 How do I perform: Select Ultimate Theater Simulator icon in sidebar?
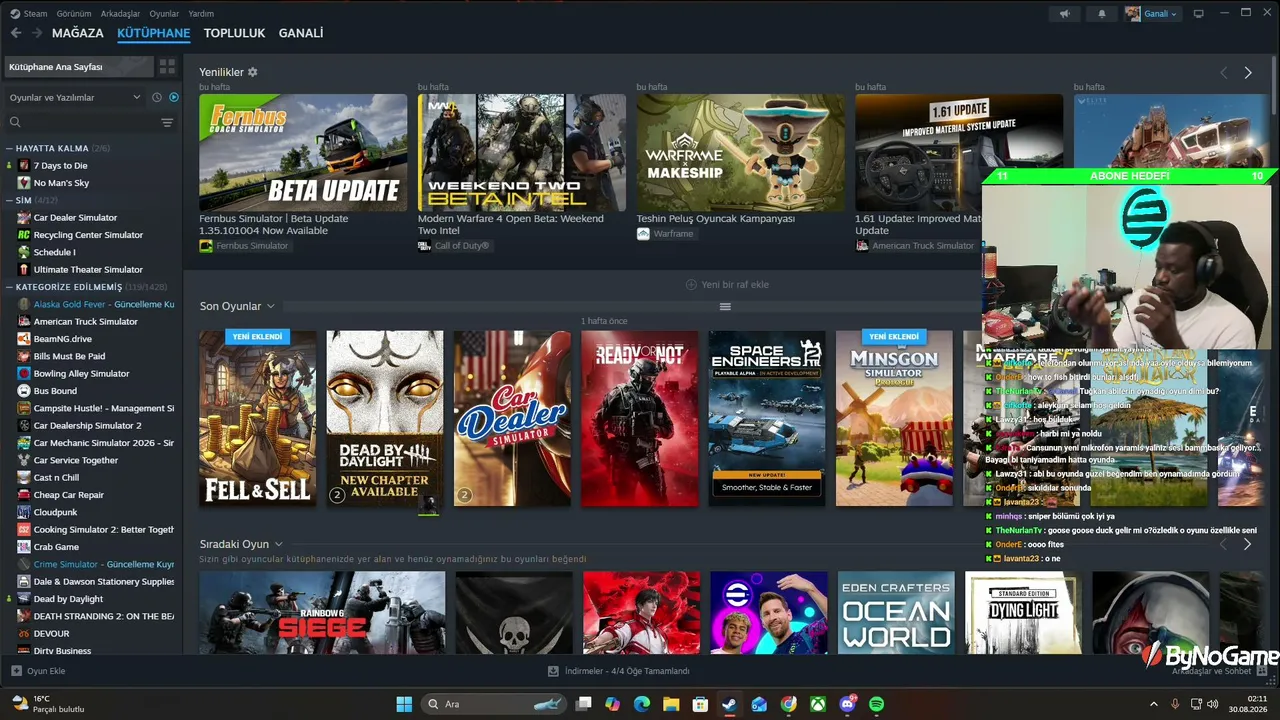coord(24,269)
